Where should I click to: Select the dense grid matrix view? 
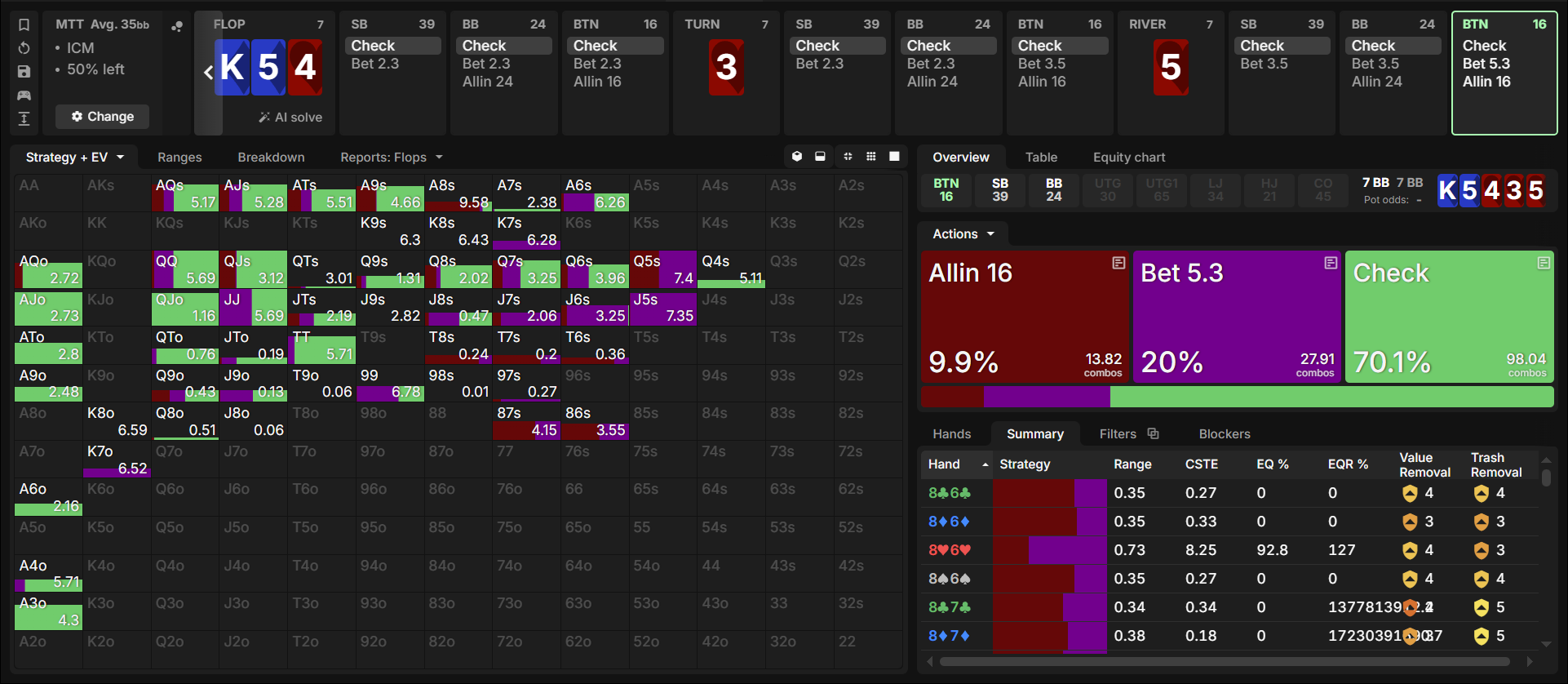point(871,157)
